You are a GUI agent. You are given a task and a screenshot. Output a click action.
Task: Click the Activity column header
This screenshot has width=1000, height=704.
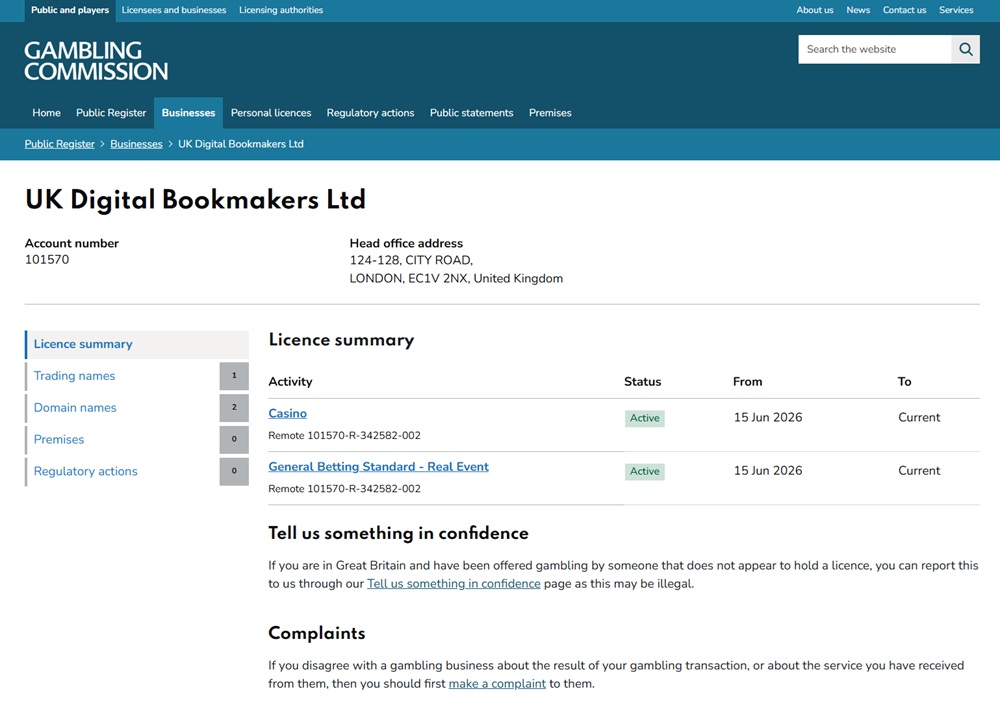pos(290,382)
